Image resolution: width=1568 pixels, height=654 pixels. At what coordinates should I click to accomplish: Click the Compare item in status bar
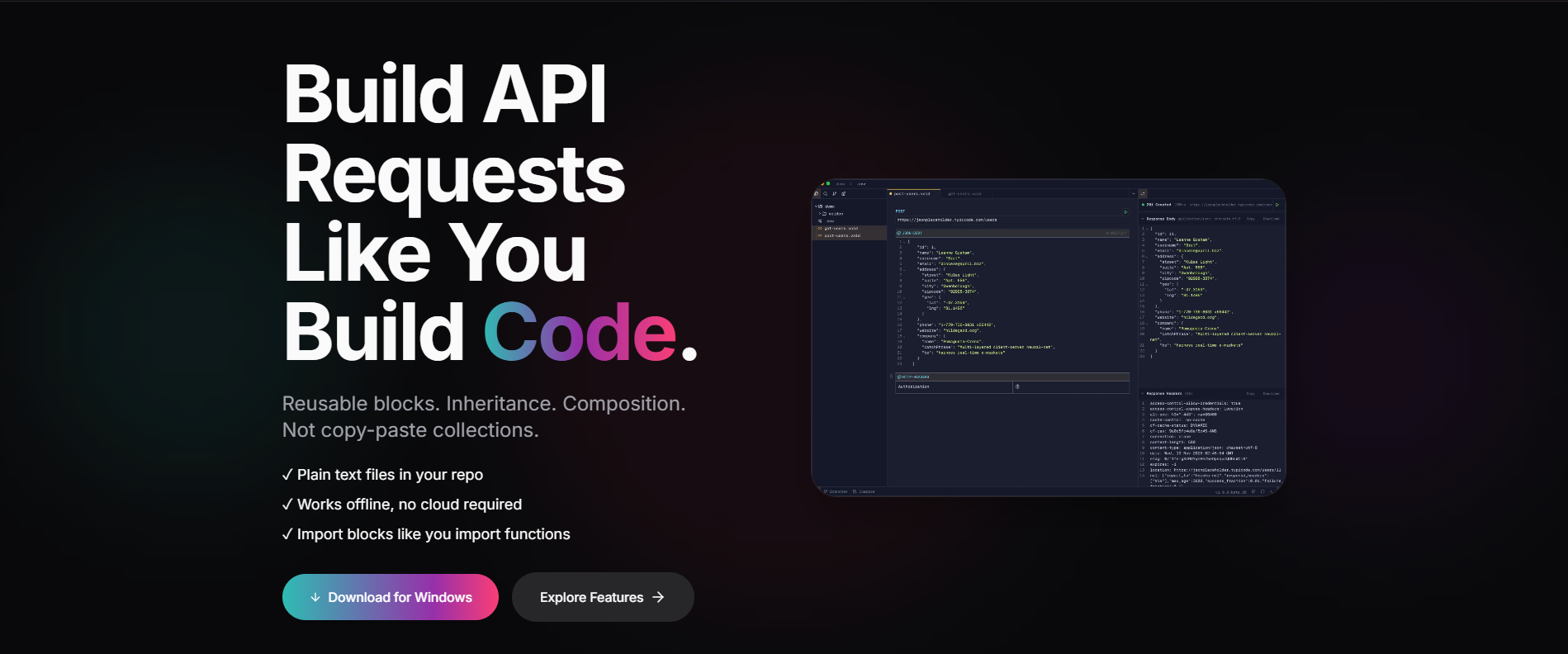click(x=864, y=491)
